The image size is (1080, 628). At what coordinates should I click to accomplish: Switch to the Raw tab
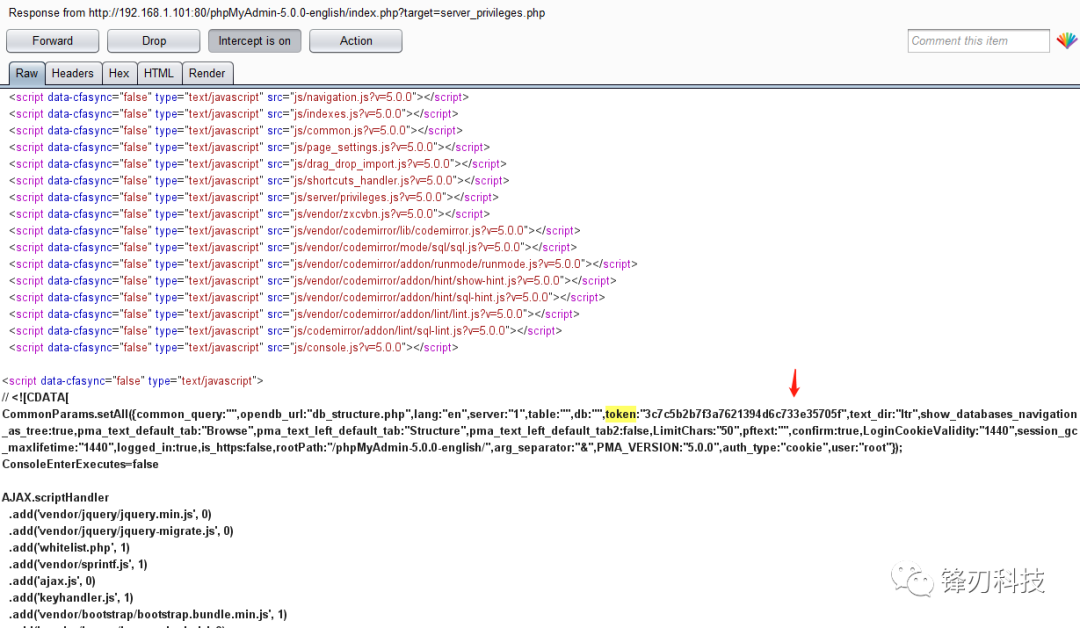point(27,73)
